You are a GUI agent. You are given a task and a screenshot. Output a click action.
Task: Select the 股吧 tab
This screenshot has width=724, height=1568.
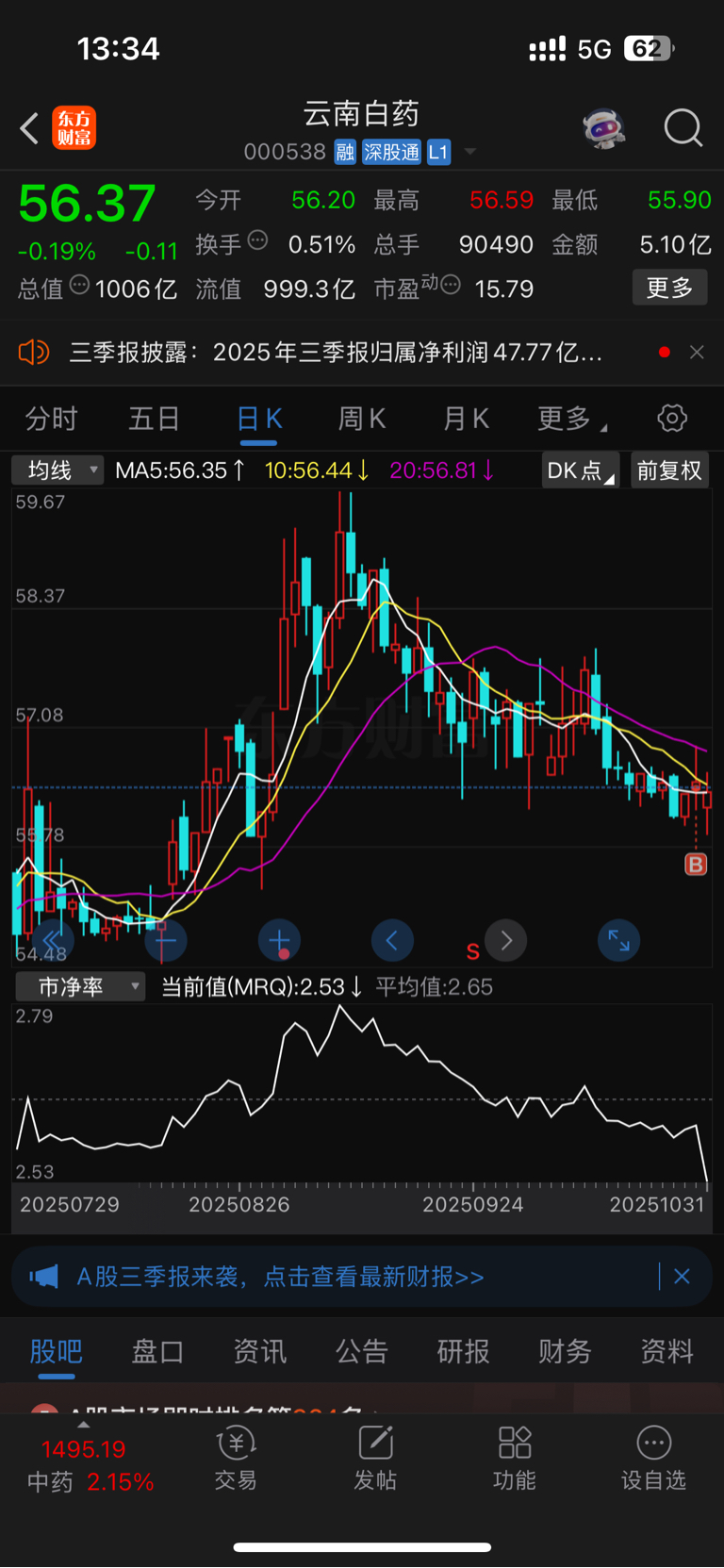coord(57,1351)
